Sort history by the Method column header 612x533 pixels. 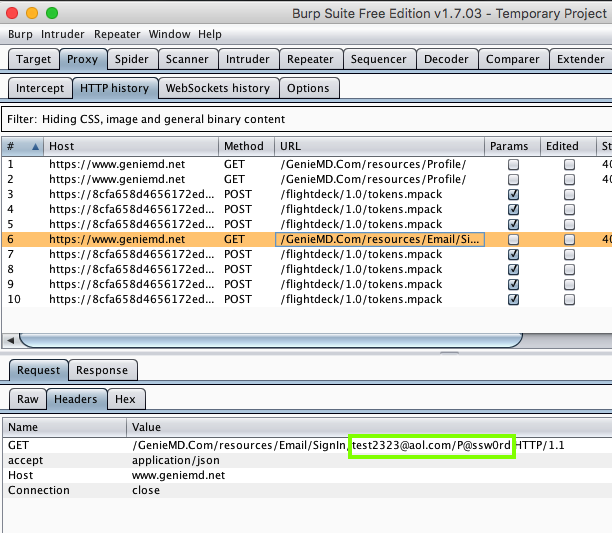tap(243, 147)
